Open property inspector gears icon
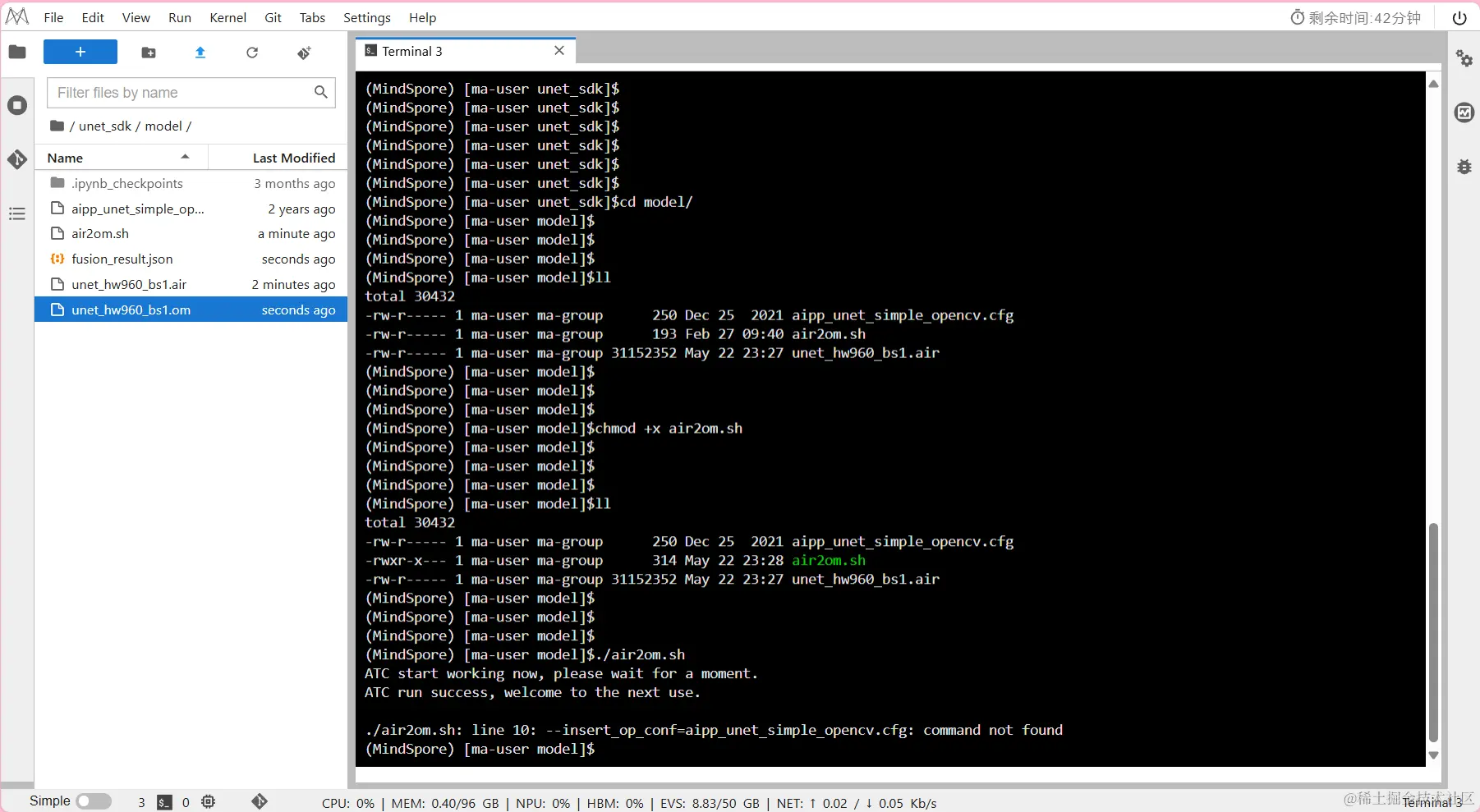The height and width of the screenshot is (812, 1480). pos(1464,58)
